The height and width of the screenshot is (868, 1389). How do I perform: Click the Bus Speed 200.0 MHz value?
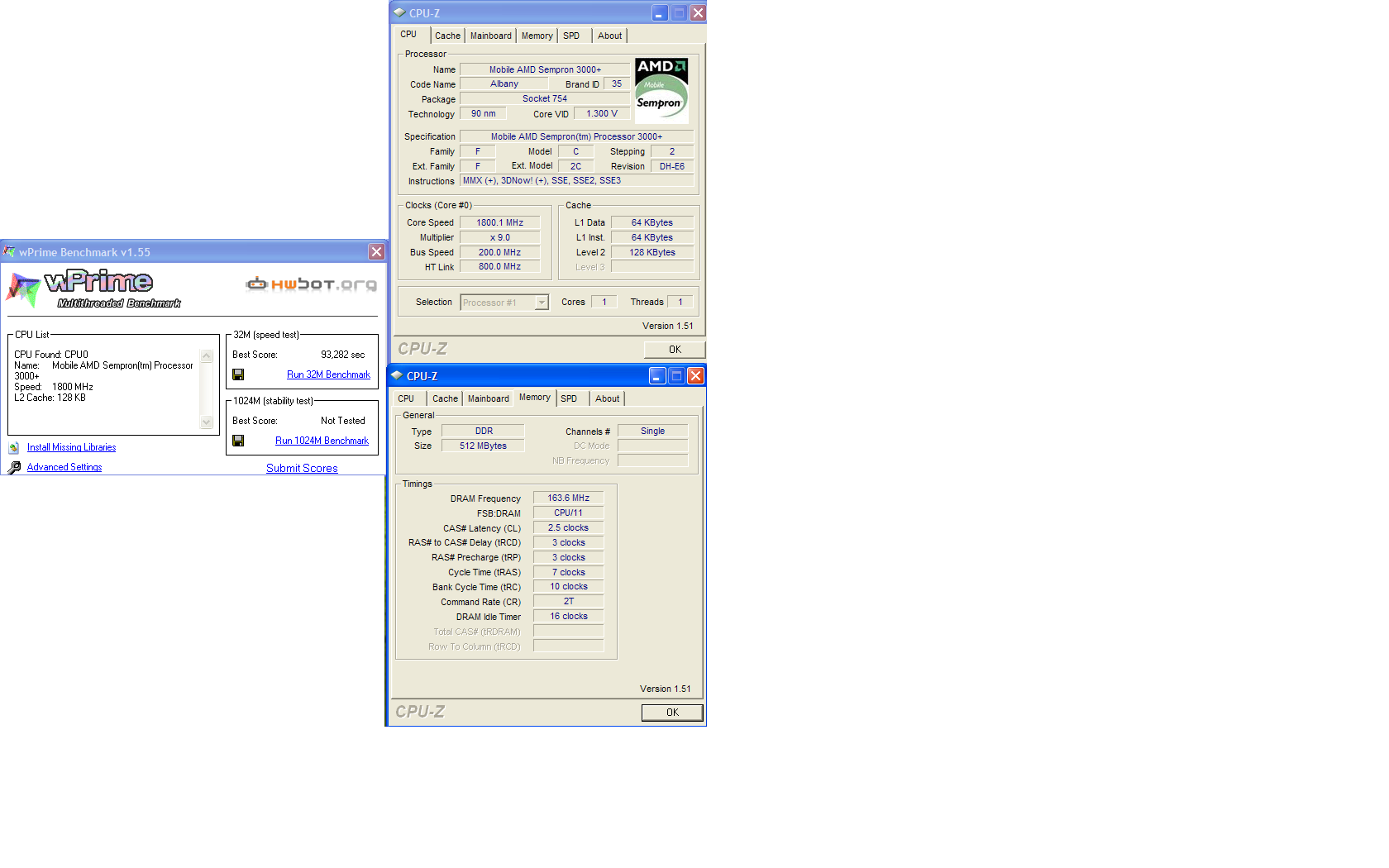tap(500, 252)
